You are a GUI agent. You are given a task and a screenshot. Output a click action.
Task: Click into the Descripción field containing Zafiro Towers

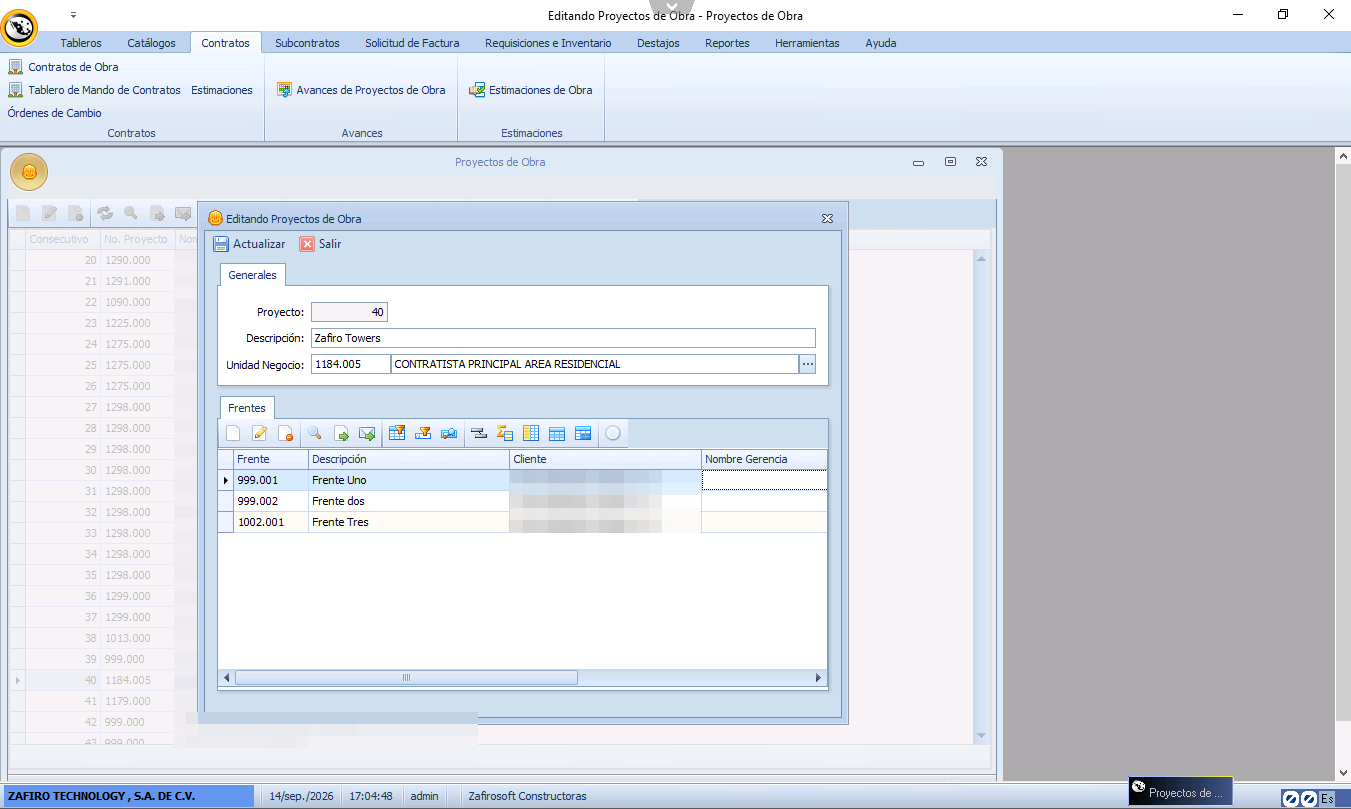click(563, 338)
